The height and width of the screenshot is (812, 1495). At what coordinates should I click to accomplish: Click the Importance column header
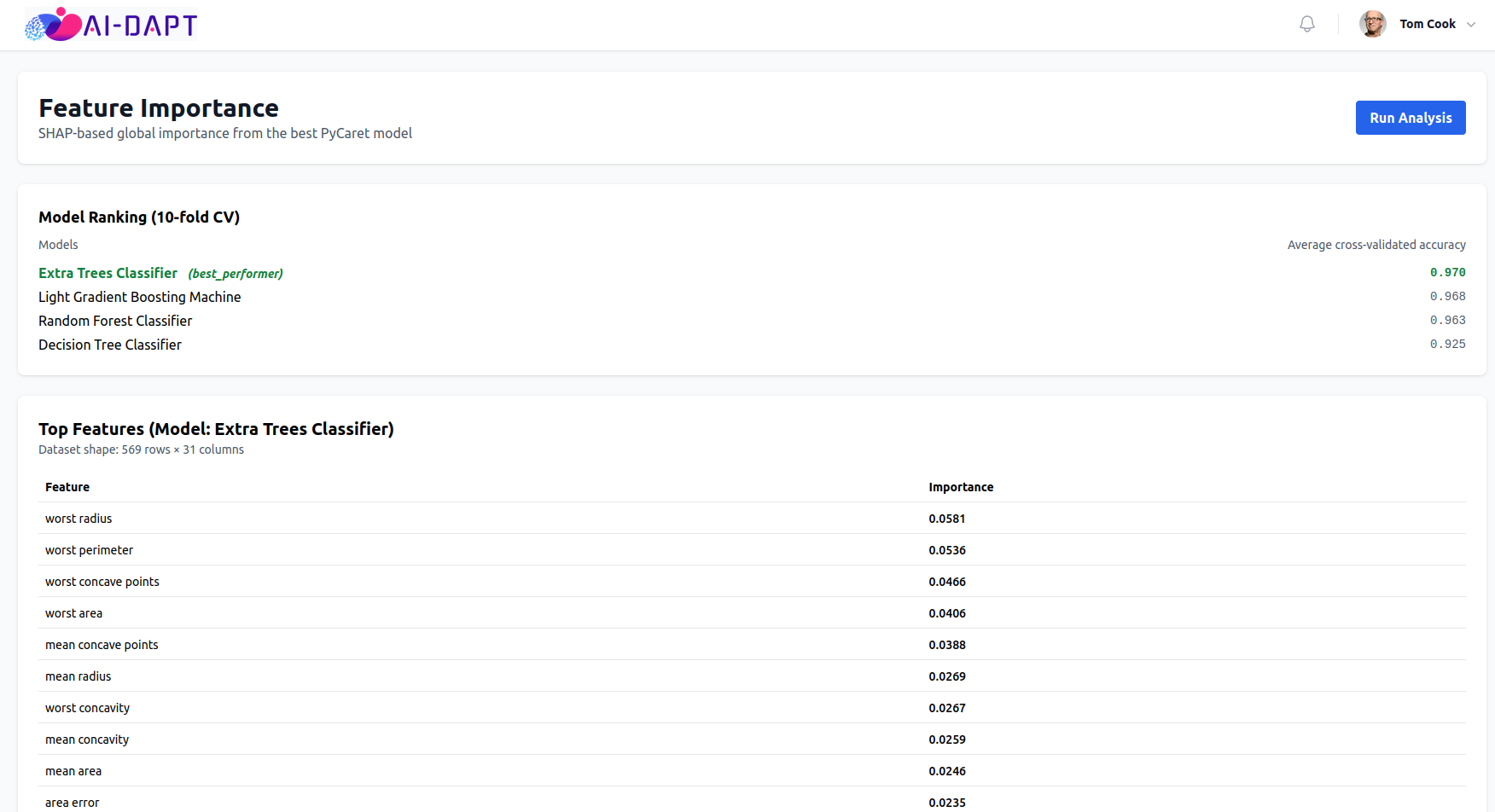tap(961, 487)
